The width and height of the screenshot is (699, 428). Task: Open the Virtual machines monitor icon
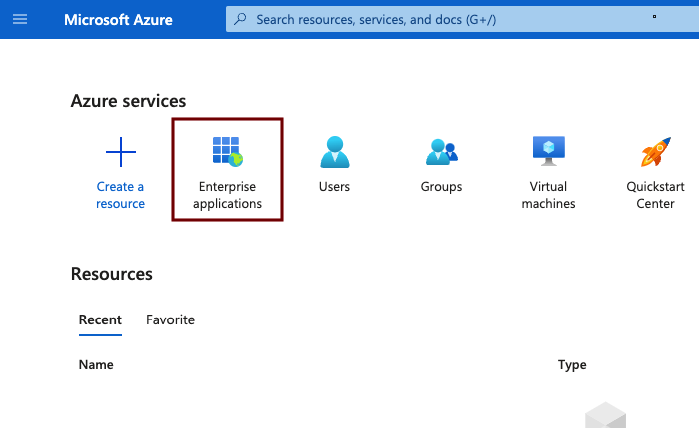[549, 151]
